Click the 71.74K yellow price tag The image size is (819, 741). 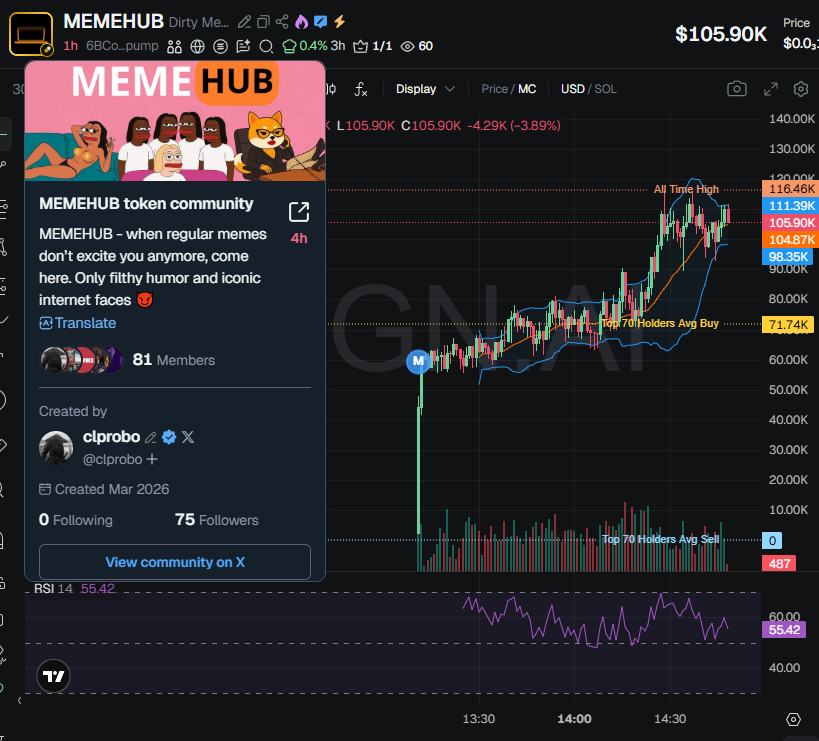click(788, 324)
